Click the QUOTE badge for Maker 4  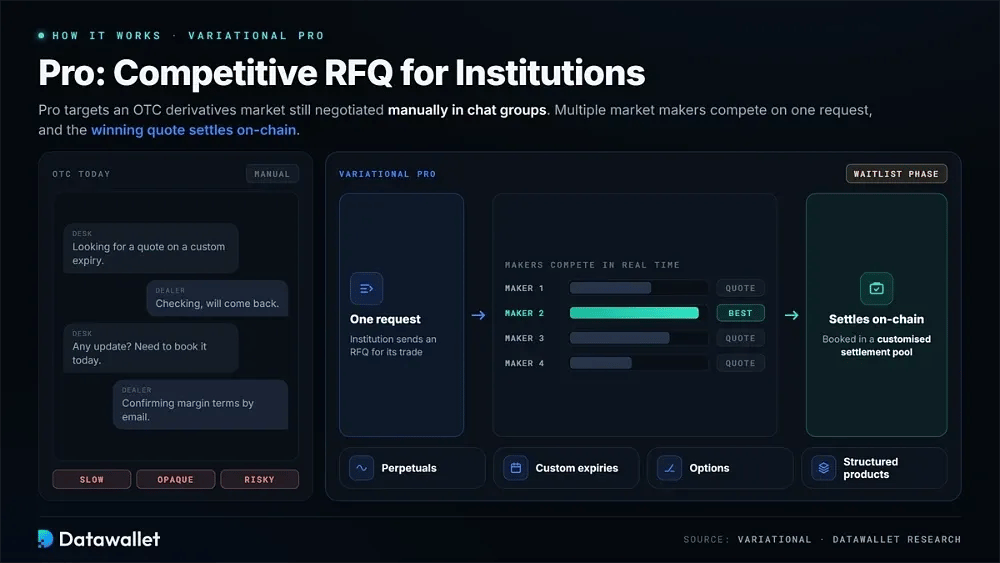(x=740, y=363)
